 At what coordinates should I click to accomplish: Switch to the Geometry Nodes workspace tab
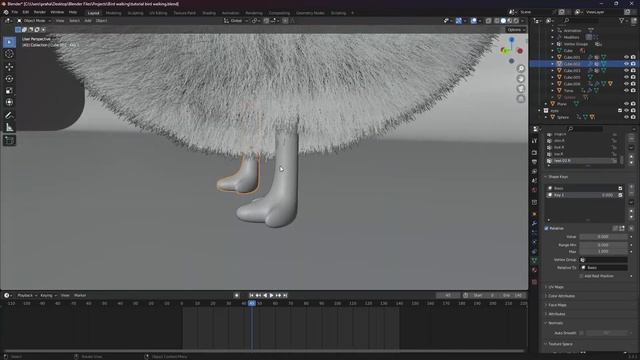click(310, 13)
